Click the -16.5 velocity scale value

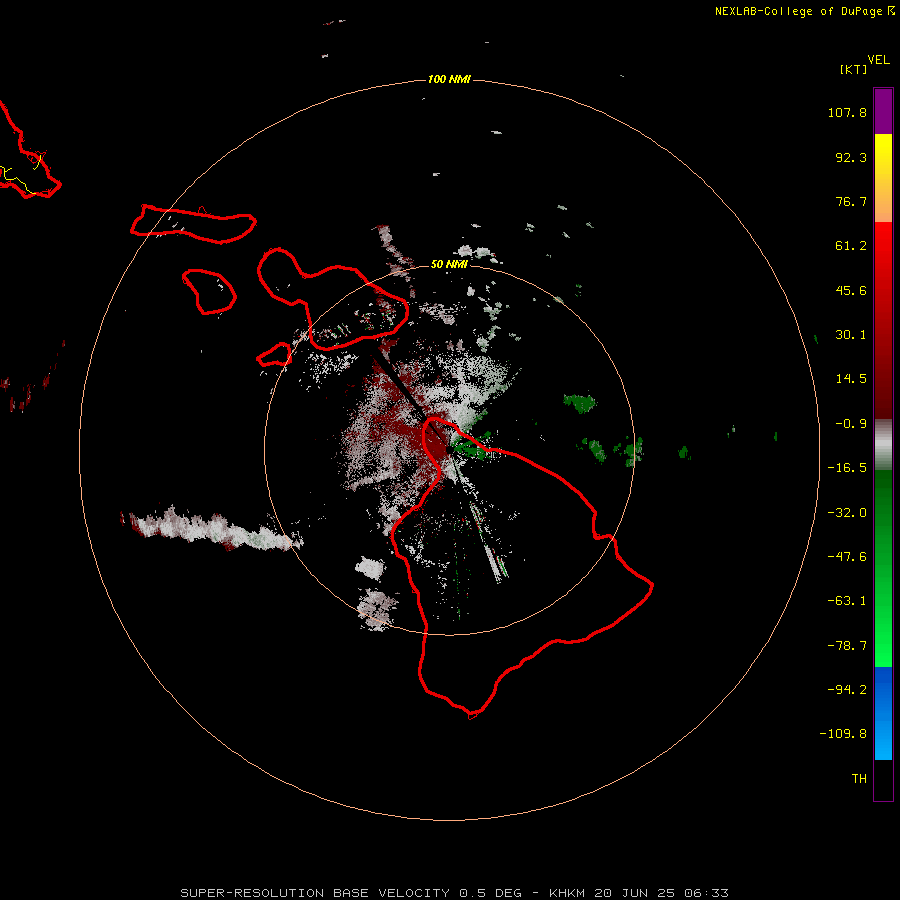[x=847, y=468]
